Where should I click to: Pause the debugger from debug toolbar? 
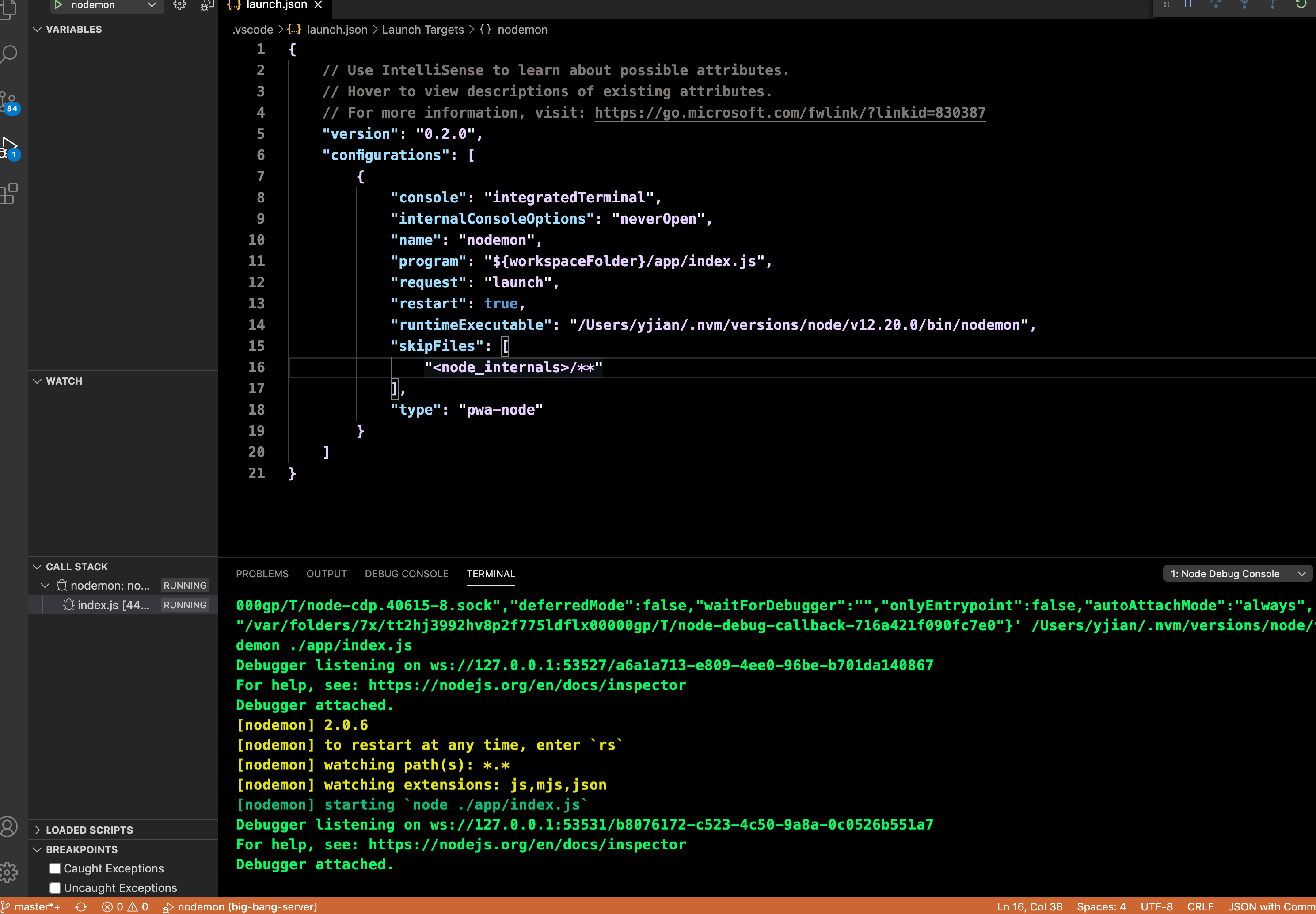[1188, 4]
